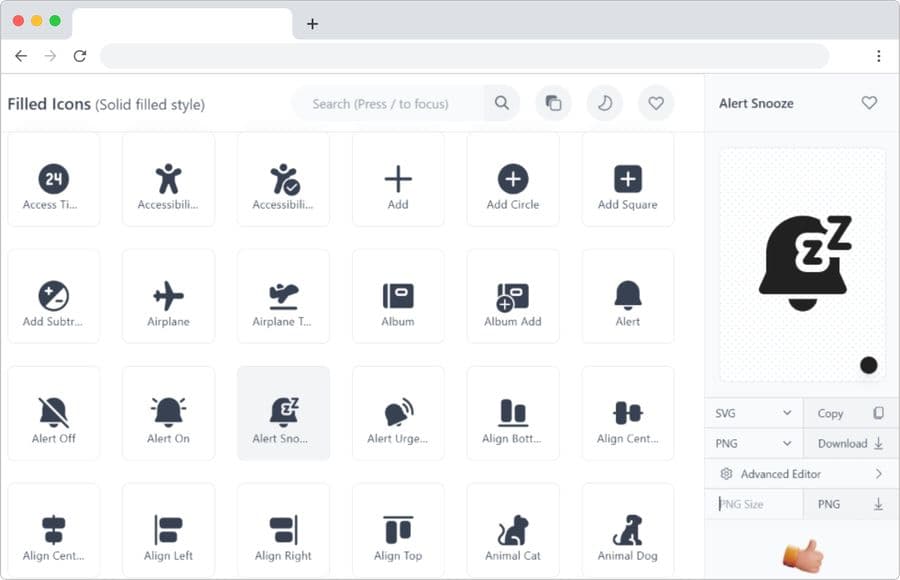Screen dimensions: 900x580
Task: Open the SVG format dropdown
Action: click(x=753, y=412)
